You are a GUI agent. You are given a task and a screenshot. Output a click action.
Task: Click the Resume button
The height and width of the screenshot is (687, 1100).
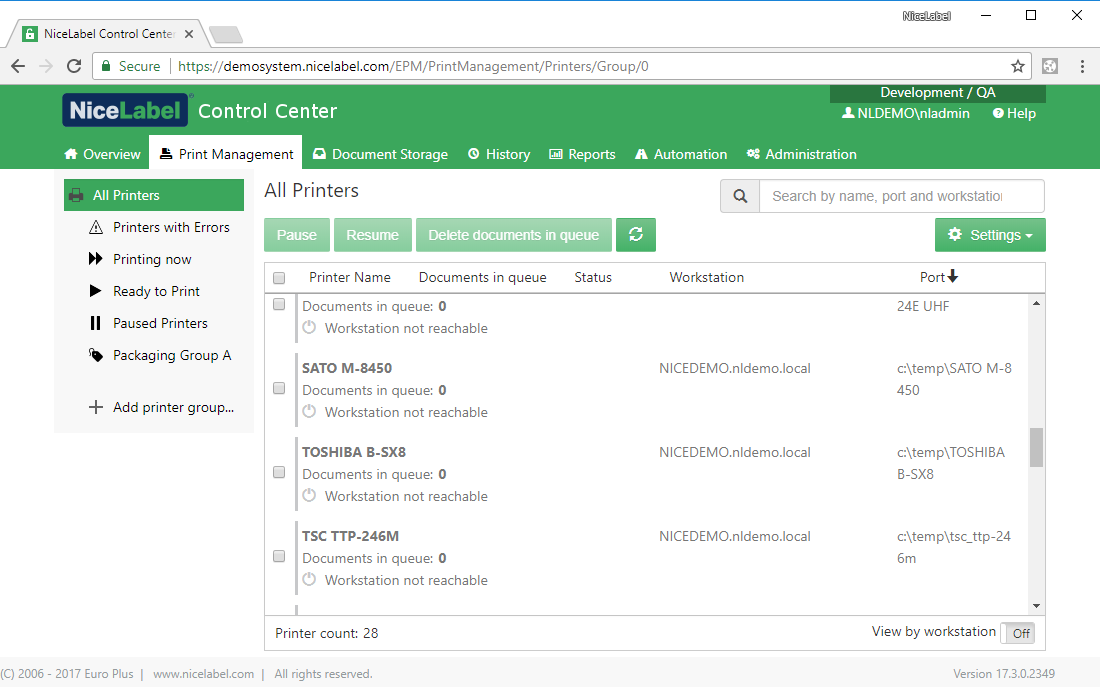[373, 234]
